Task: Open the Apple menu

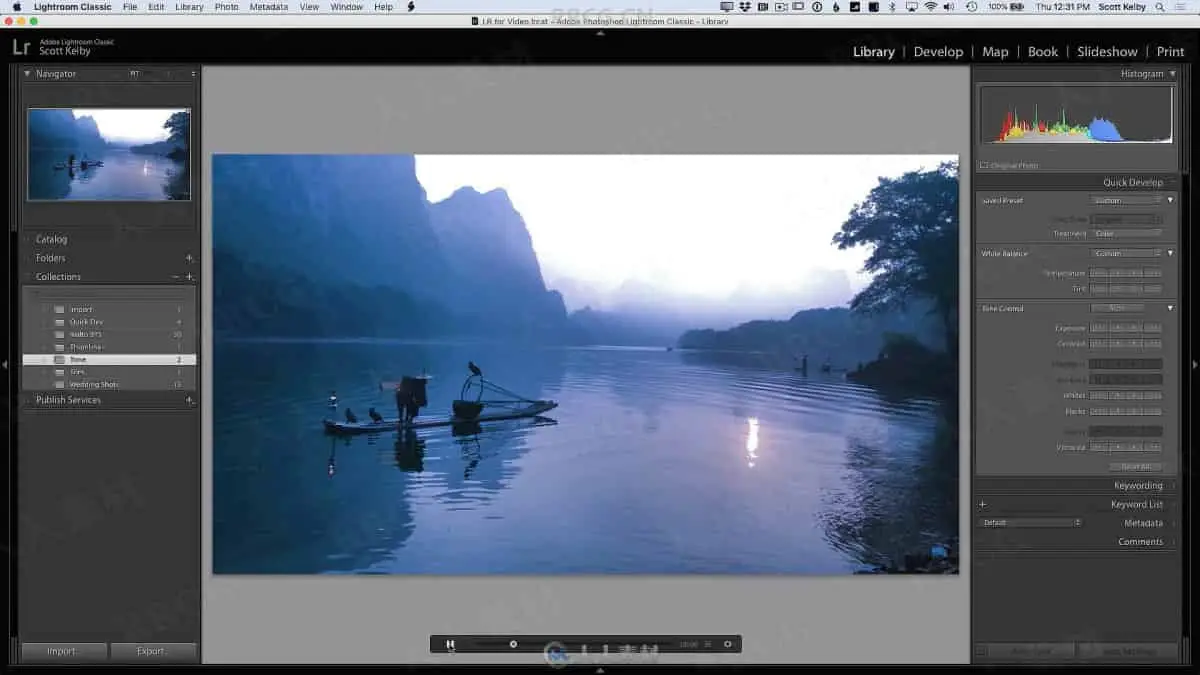Action: pyautogui.click(x=16, y=7)
